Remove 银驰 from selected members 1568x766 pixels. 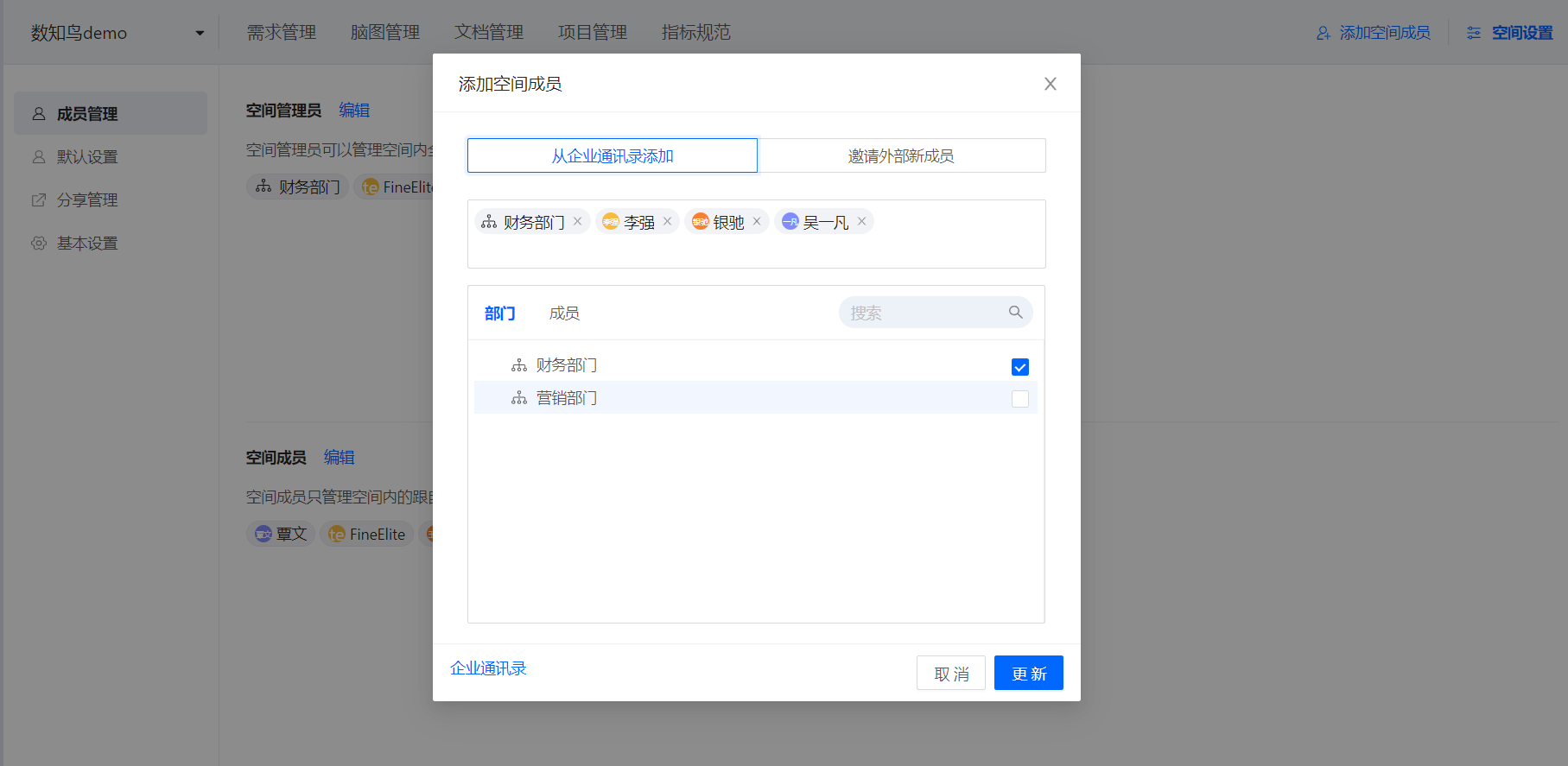tap(757, 221)
